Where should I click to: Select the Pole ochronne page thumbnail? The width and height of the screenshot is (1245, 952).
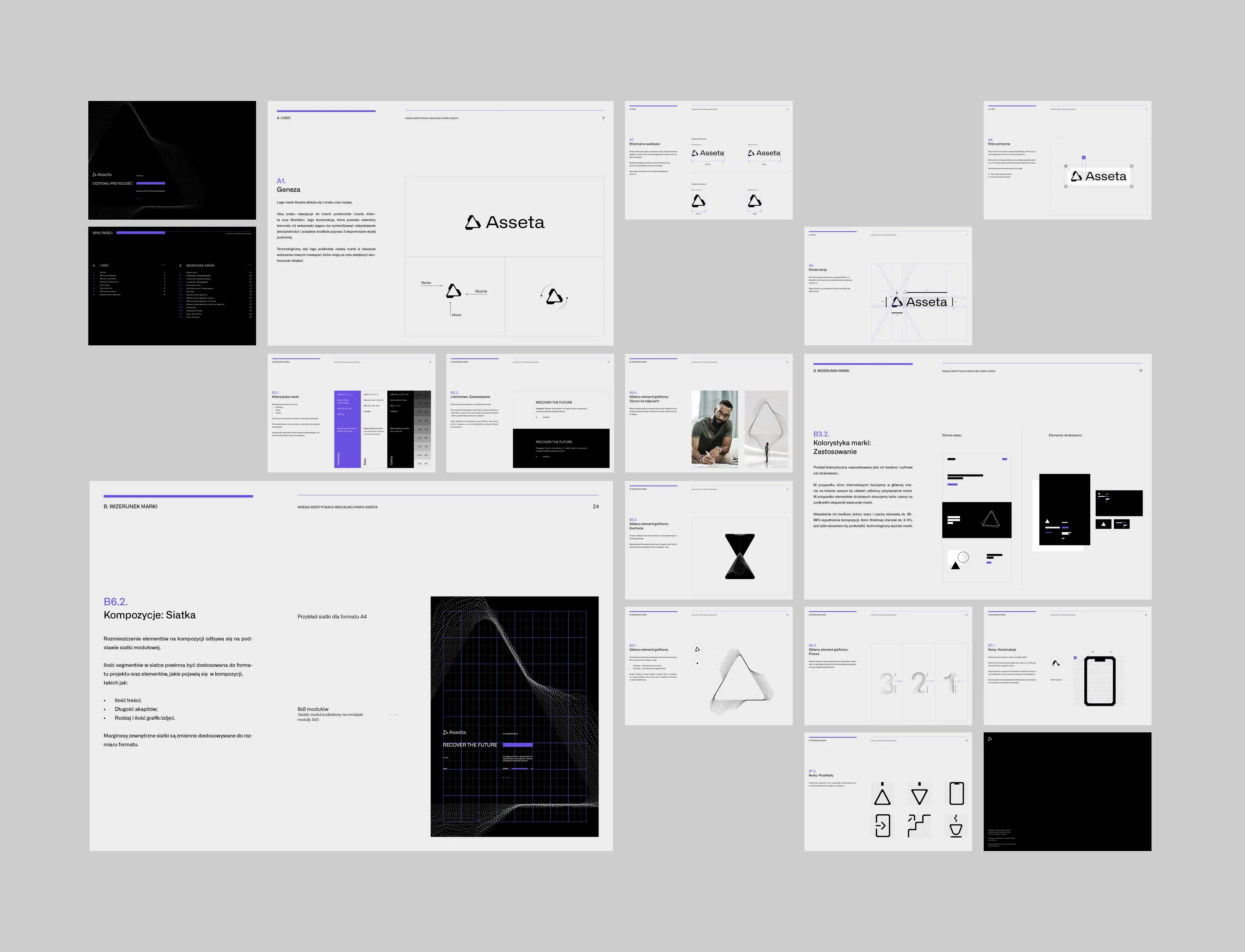(1067, 160)
